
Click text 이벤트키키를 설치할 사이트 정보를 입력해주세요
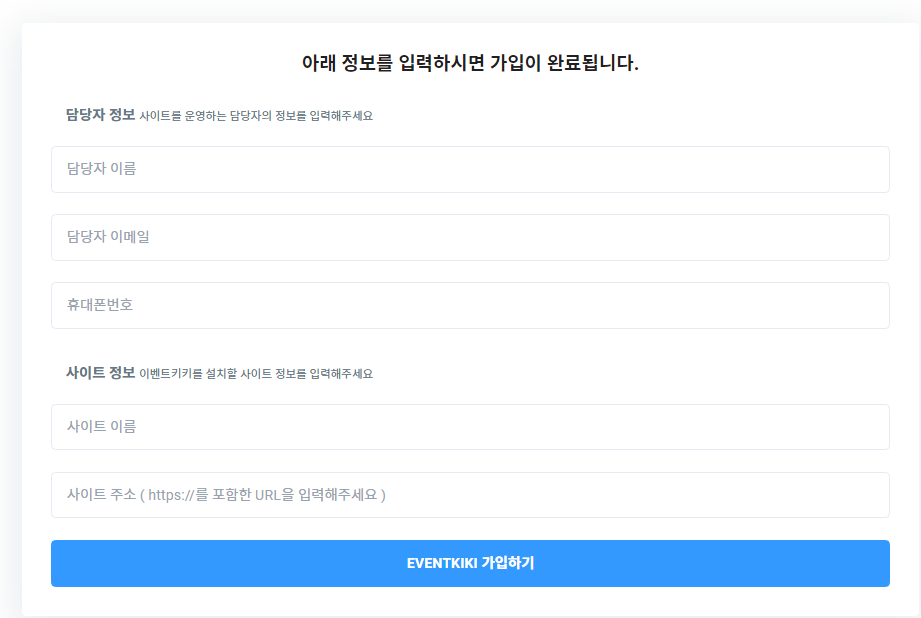pos(256,374)
